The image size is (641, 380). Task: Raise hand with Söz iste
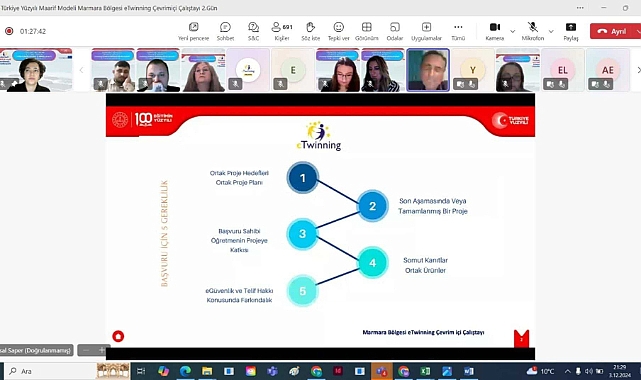tap(311, 31)
